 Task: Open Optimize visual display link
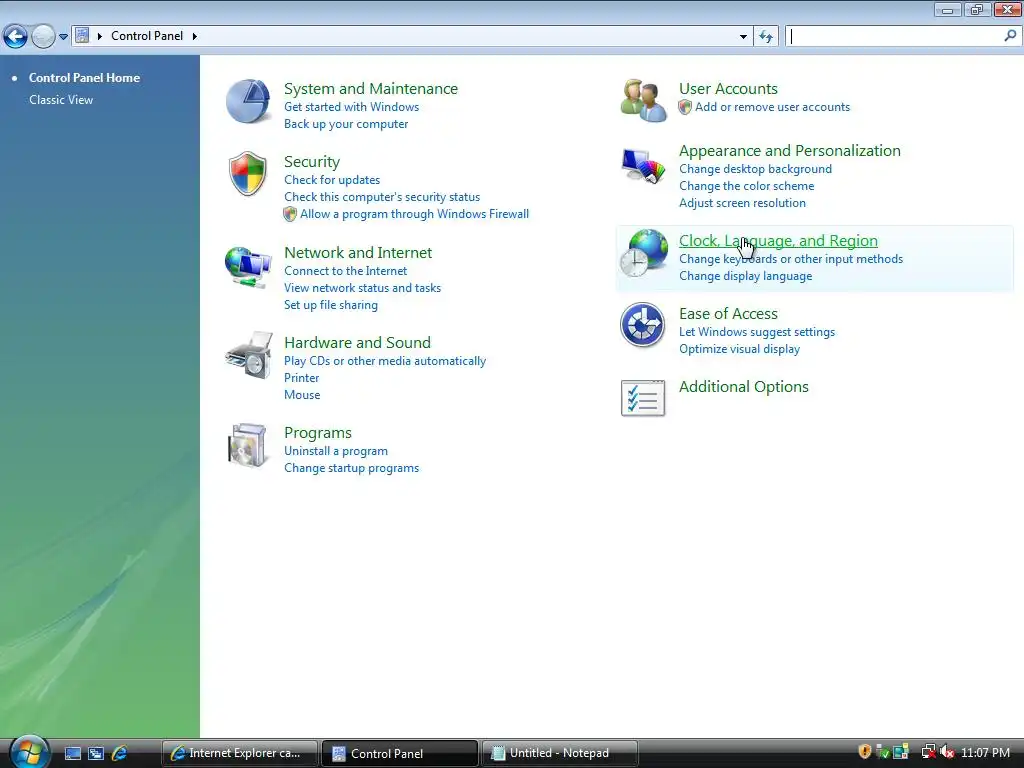pos(739,349)
